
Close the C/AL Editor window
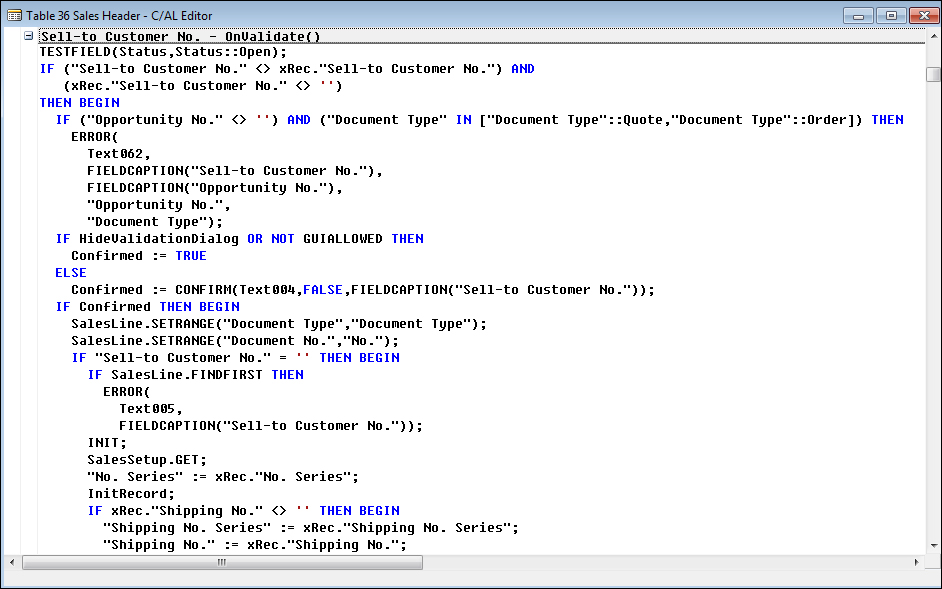pyautogui.click(x=925, y=16)
